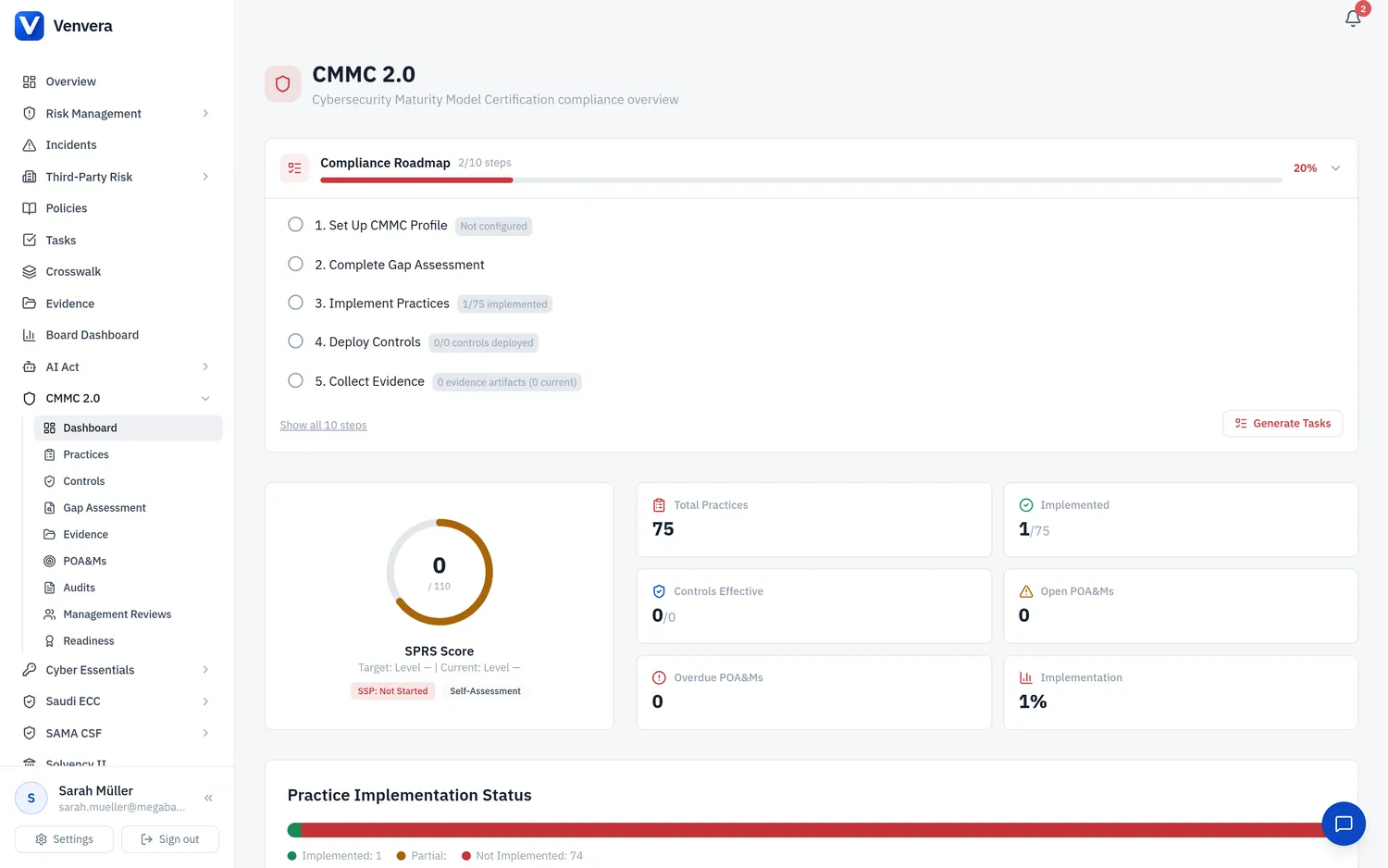Click the 20% roadmap completion value
1388x868 pixels.
[1305, 168]
